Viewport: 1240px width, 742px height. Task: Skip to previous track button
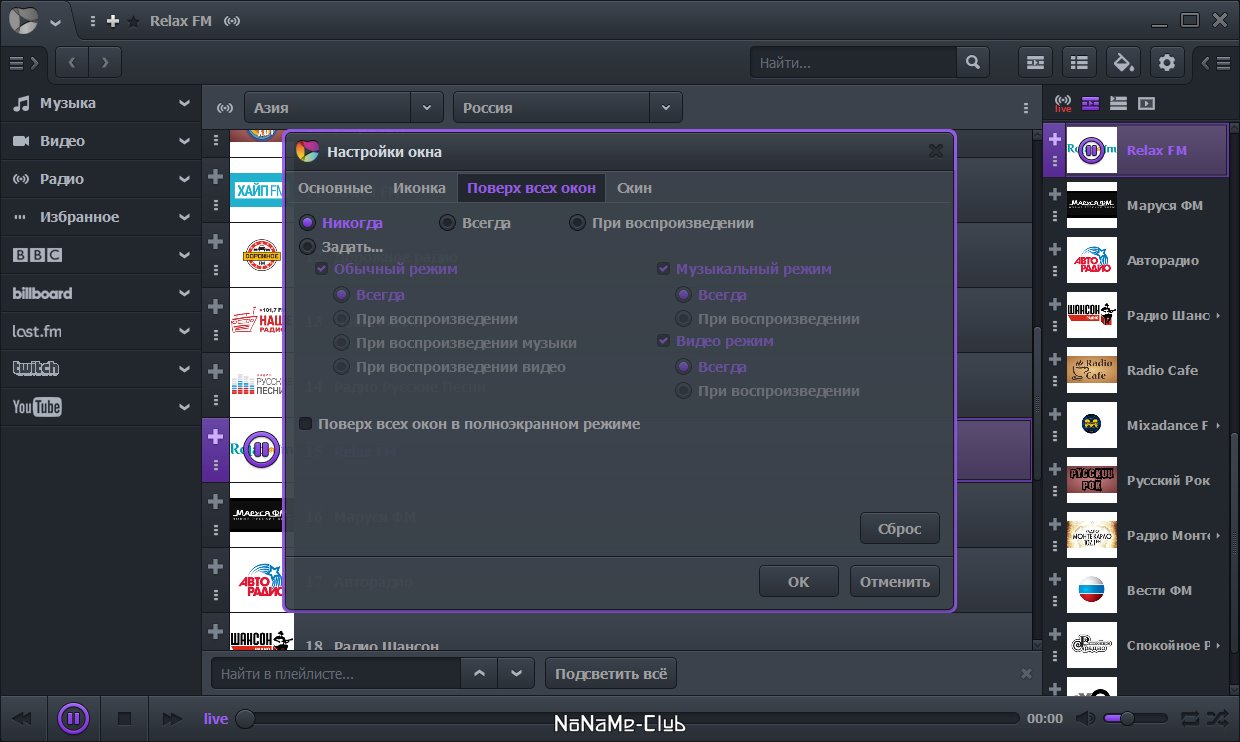click(23, 718)
